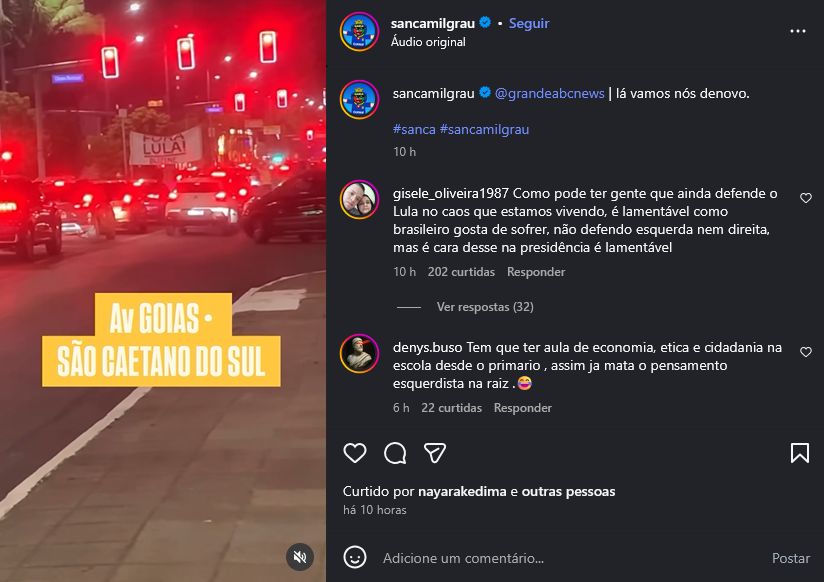Expand Ver respostas (32)

tap(485, 307)
